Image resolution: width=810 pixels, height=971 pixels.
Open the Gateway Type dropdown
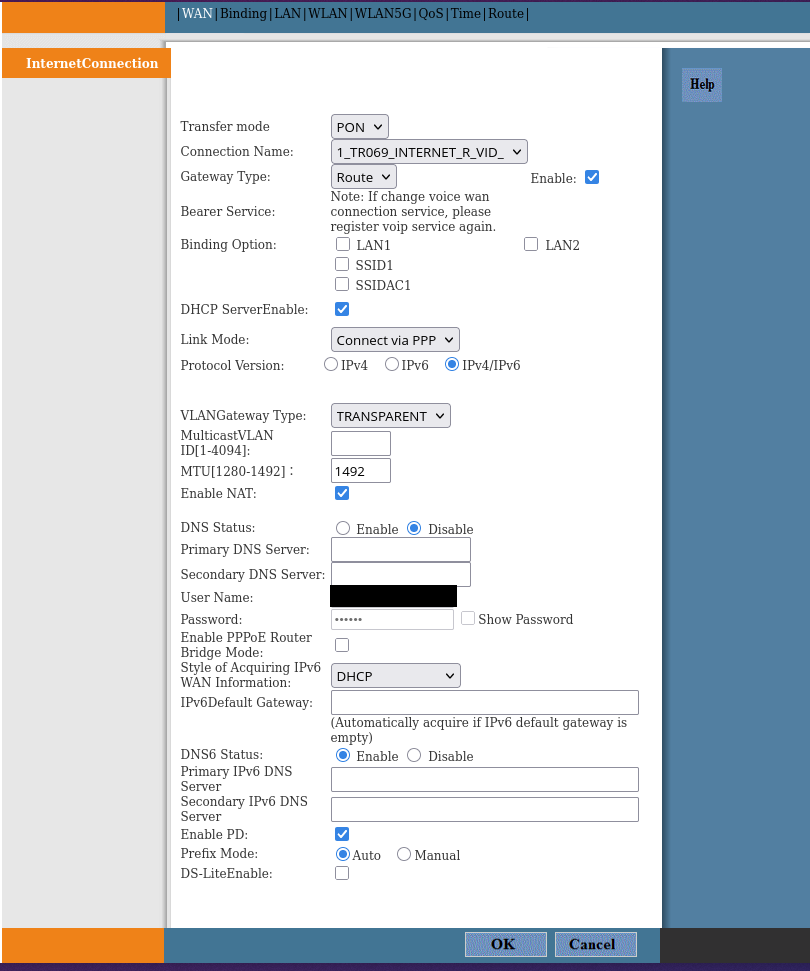point(362,176)
